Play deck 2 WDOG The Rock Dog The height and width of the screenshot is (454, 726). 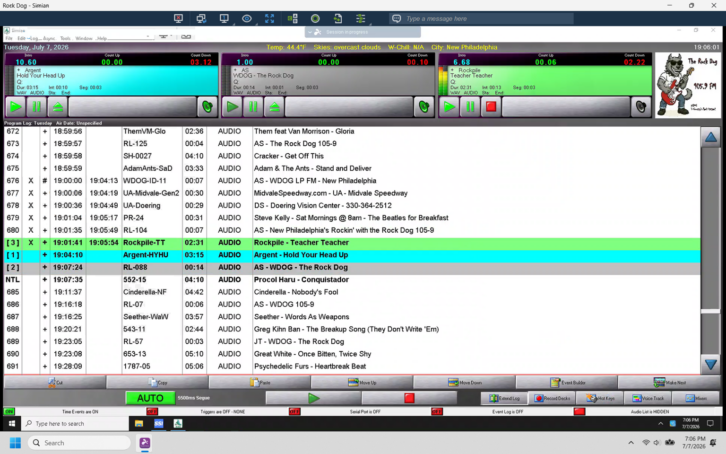pyautogui.click(x=232, y=107)
